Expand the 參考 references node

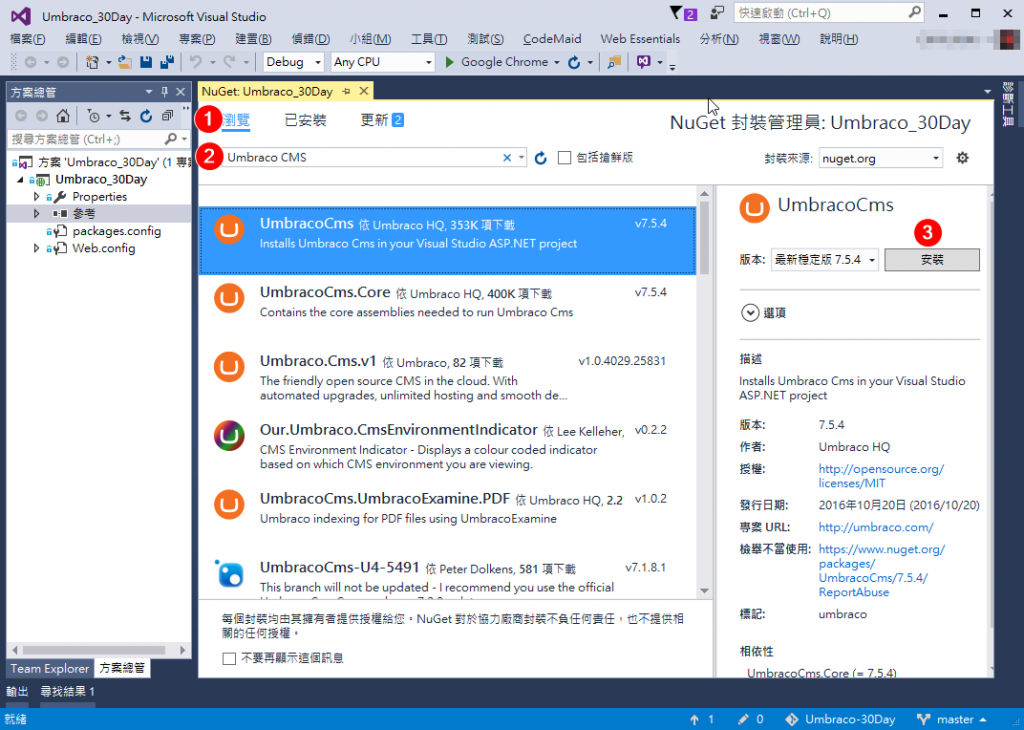coord(37,214)
